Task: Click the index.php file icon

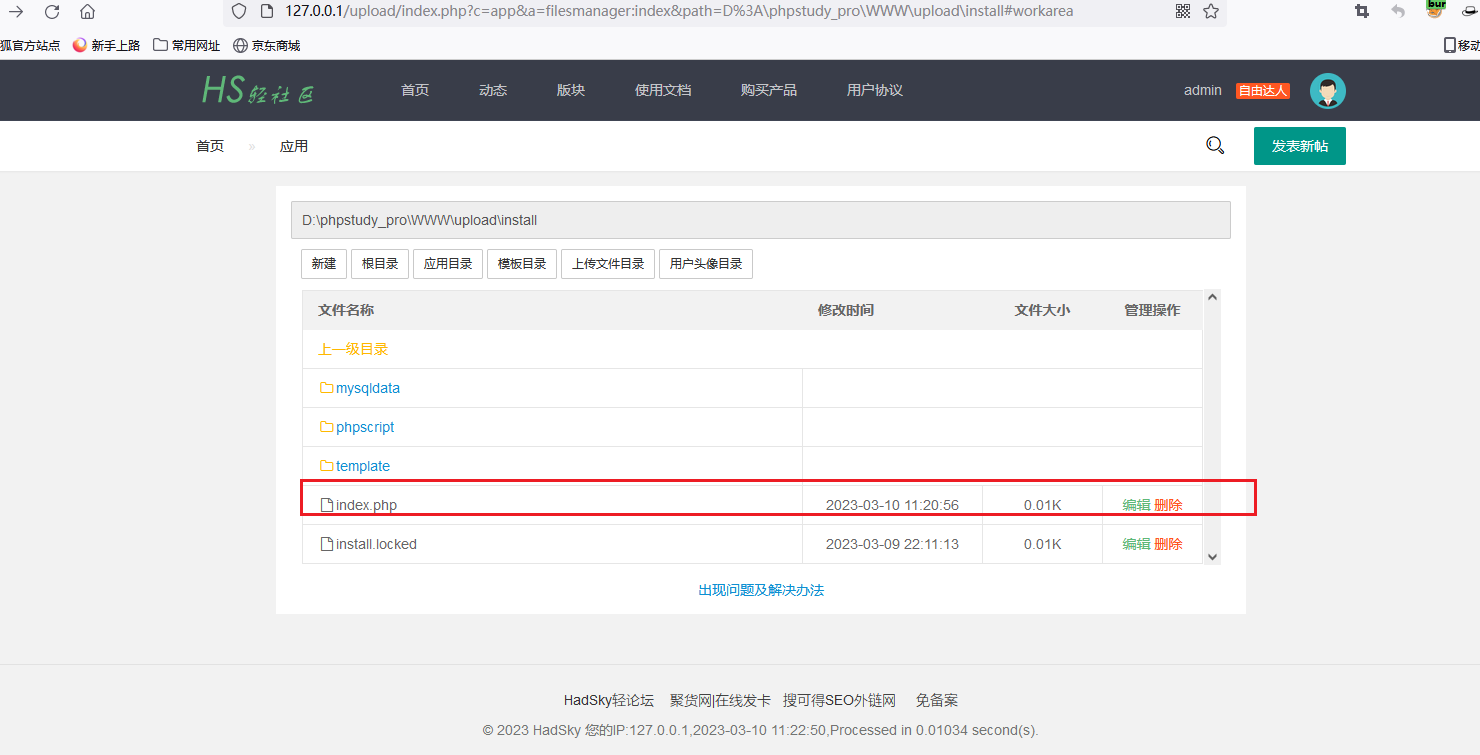Action: (326, 505)
